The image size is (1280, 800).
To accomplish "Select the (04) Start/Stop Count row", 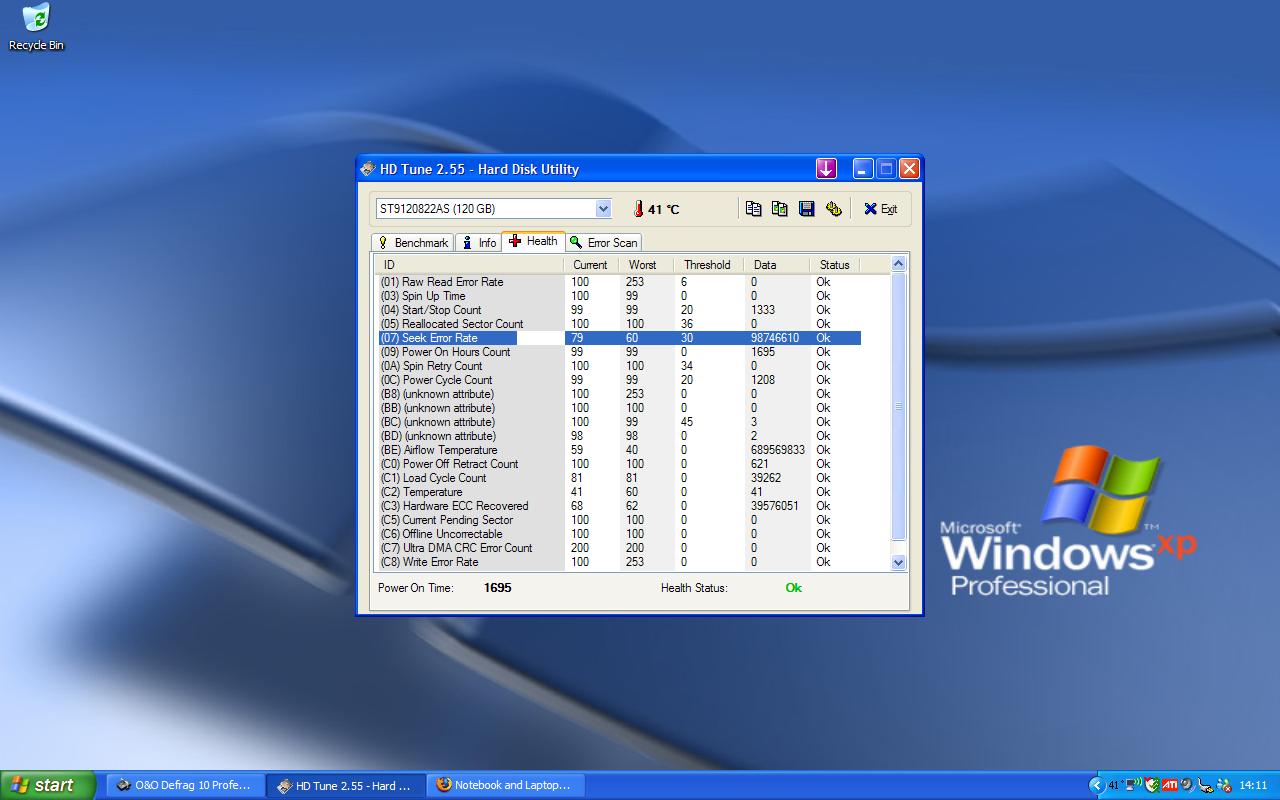I will point(619,310).
